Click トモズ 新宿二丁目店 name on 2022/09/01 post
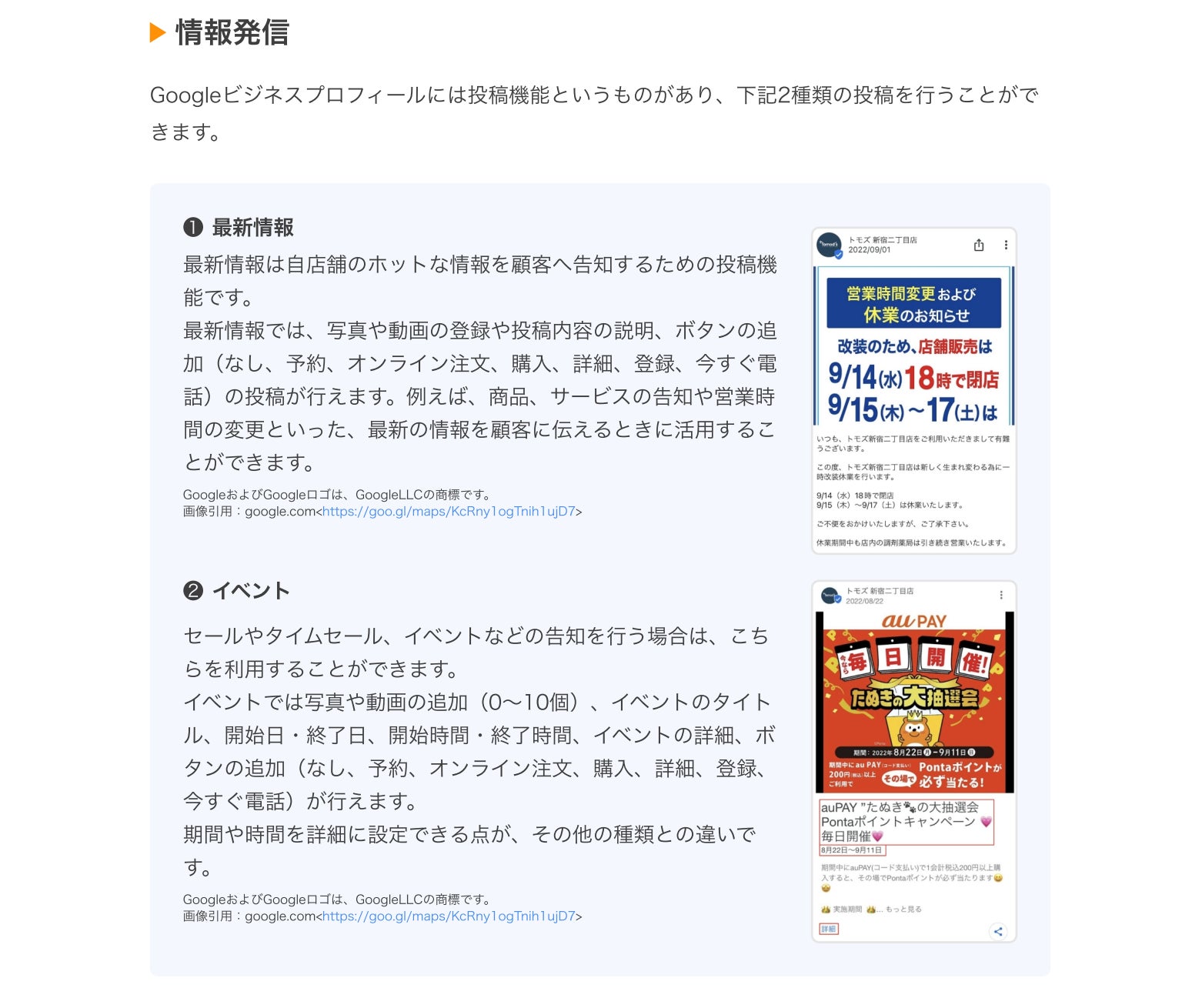 coord(883,240)
